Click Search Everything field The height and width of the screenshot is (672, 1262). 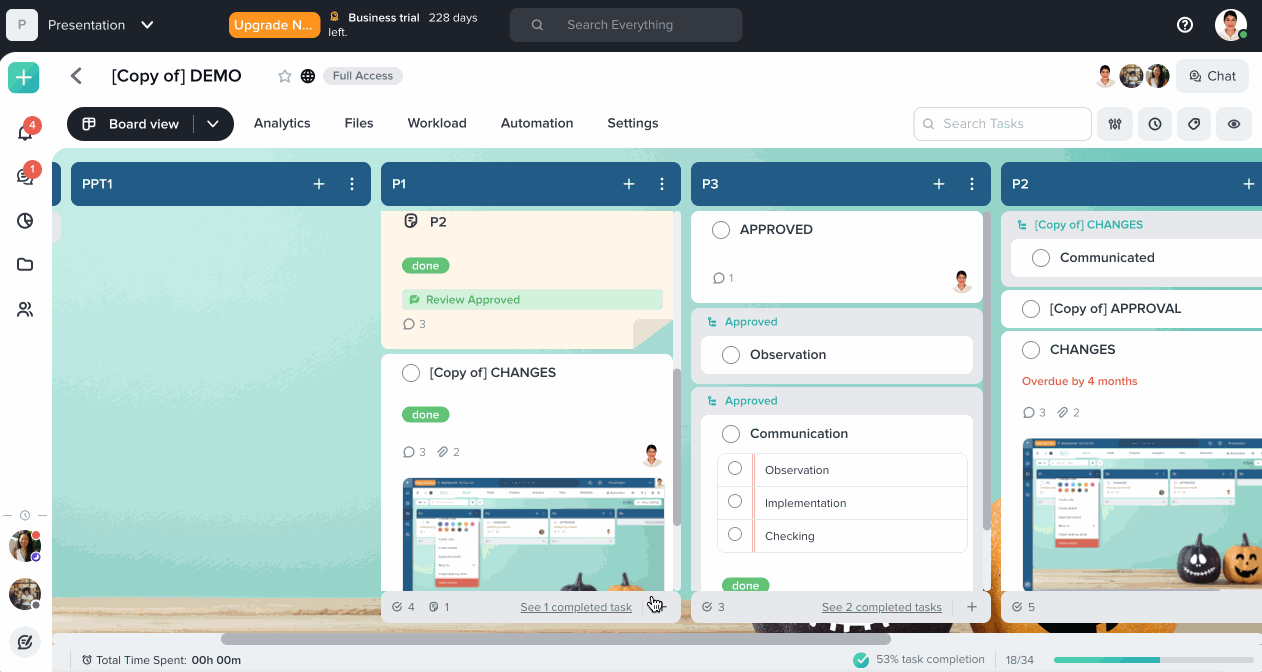point(626,25)
